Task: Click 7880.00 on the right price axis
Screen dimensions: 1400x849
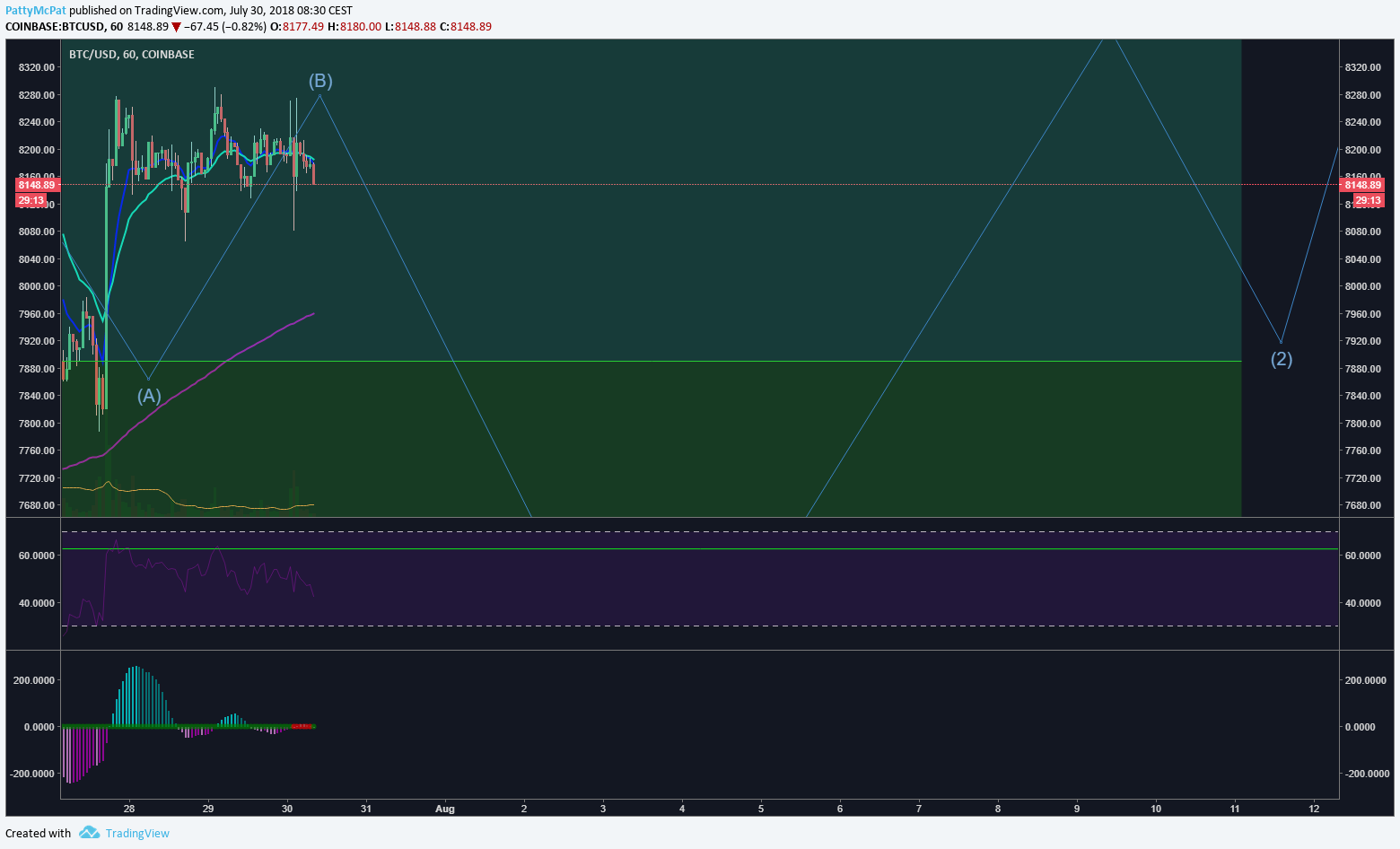Action: [1362, 369]
